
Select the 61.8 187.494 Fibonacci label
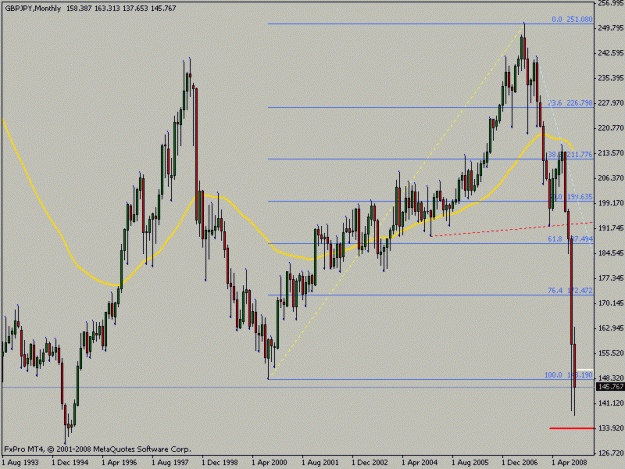[x=570, y=239]
